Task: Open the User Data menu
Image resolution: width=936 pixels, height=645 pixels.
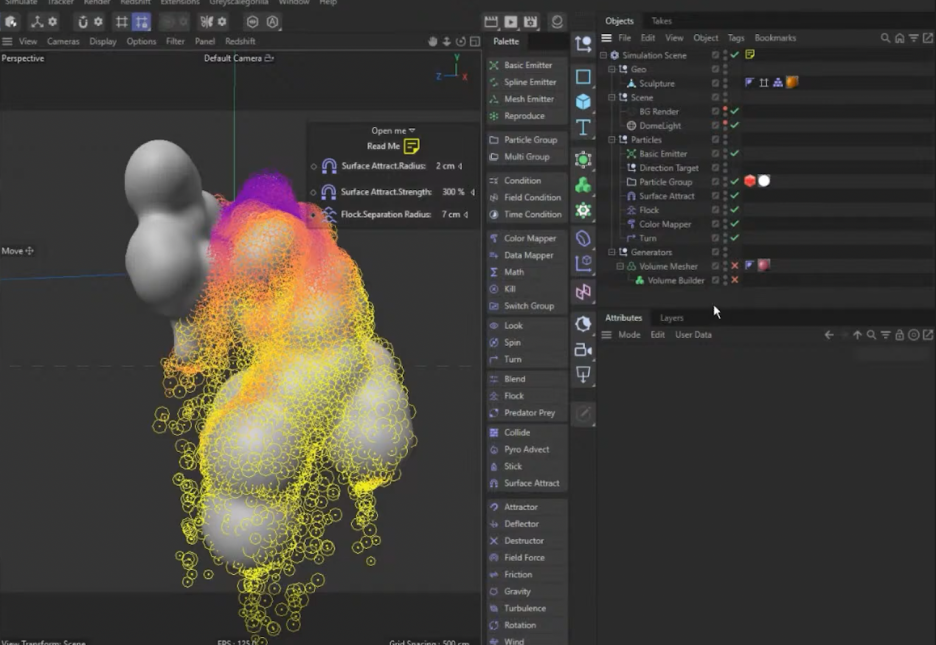Action: click(x=693, y=335)
